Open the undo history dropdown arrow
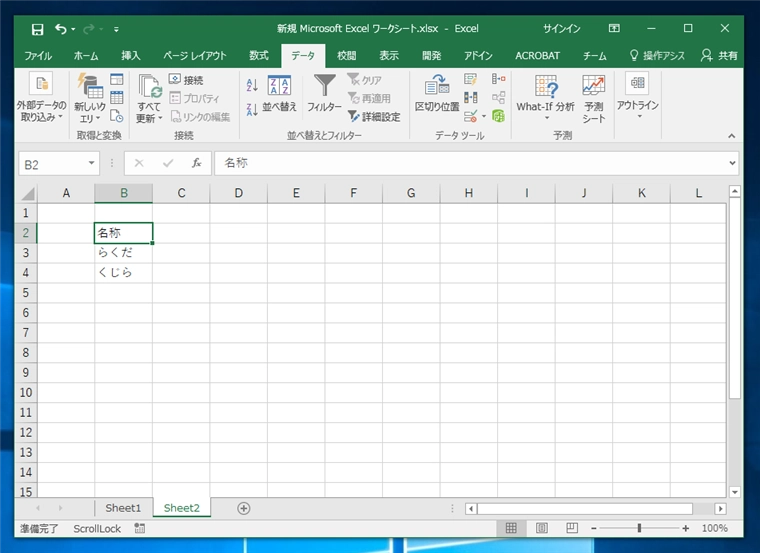This screenshot has height=553, width=760. [x=73, y=29]
